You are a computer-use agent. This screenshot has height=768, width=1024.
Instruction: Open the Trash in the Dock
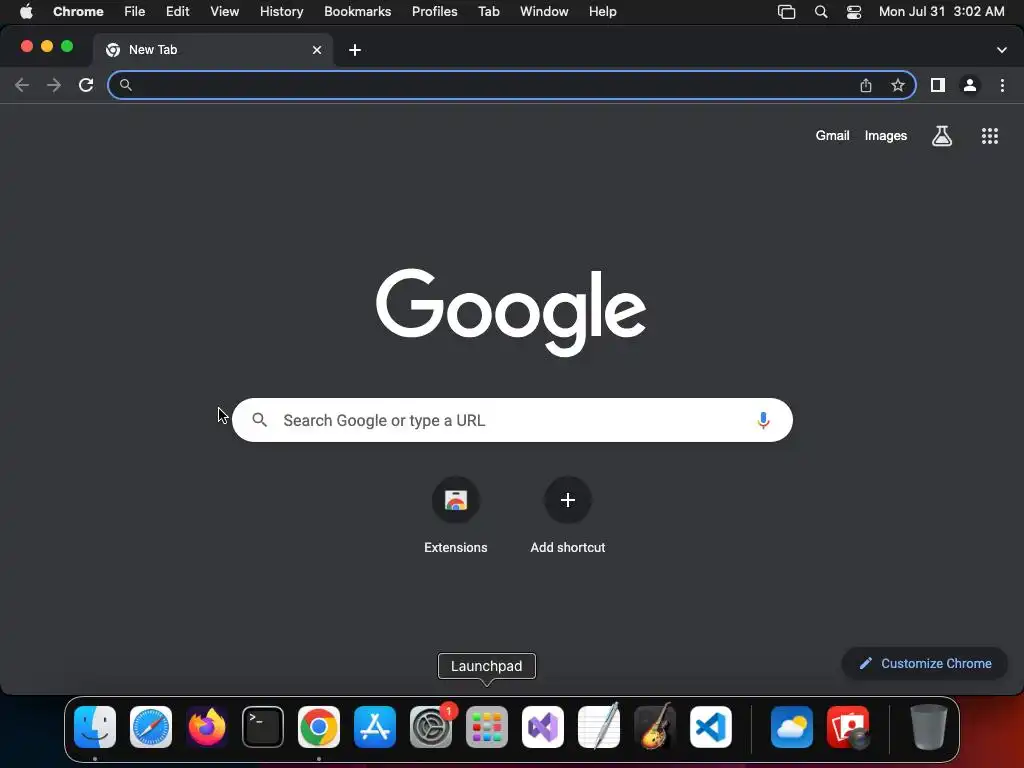928,727
